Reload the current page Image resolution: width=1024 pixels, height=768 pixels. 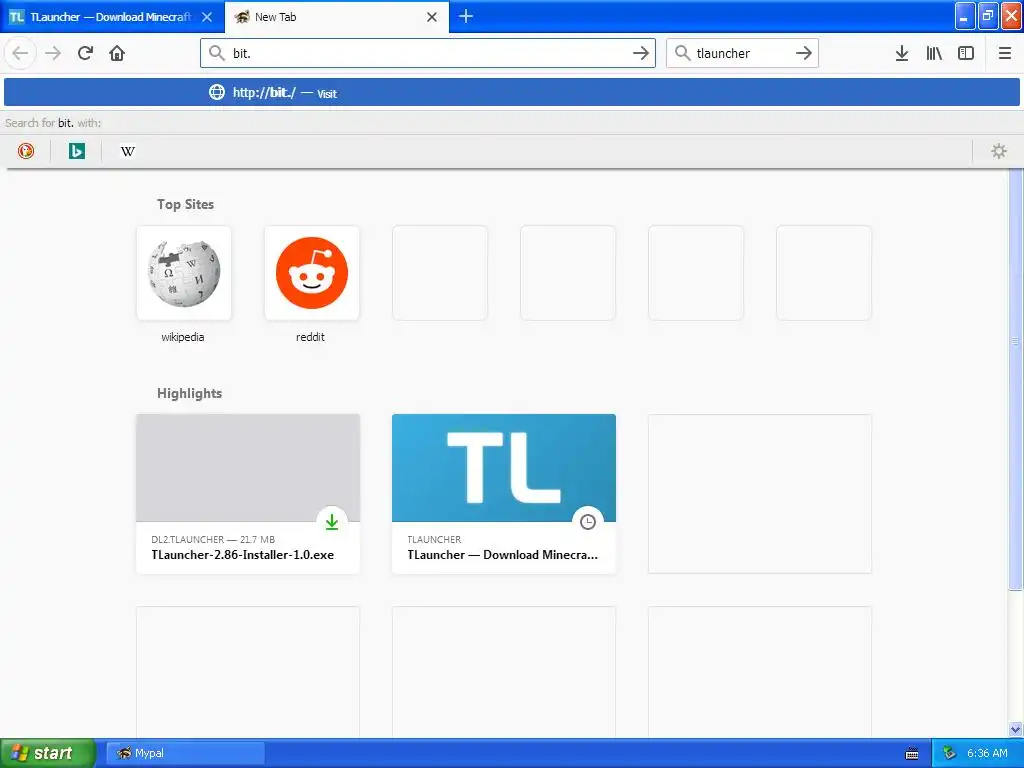coord(86,53)
